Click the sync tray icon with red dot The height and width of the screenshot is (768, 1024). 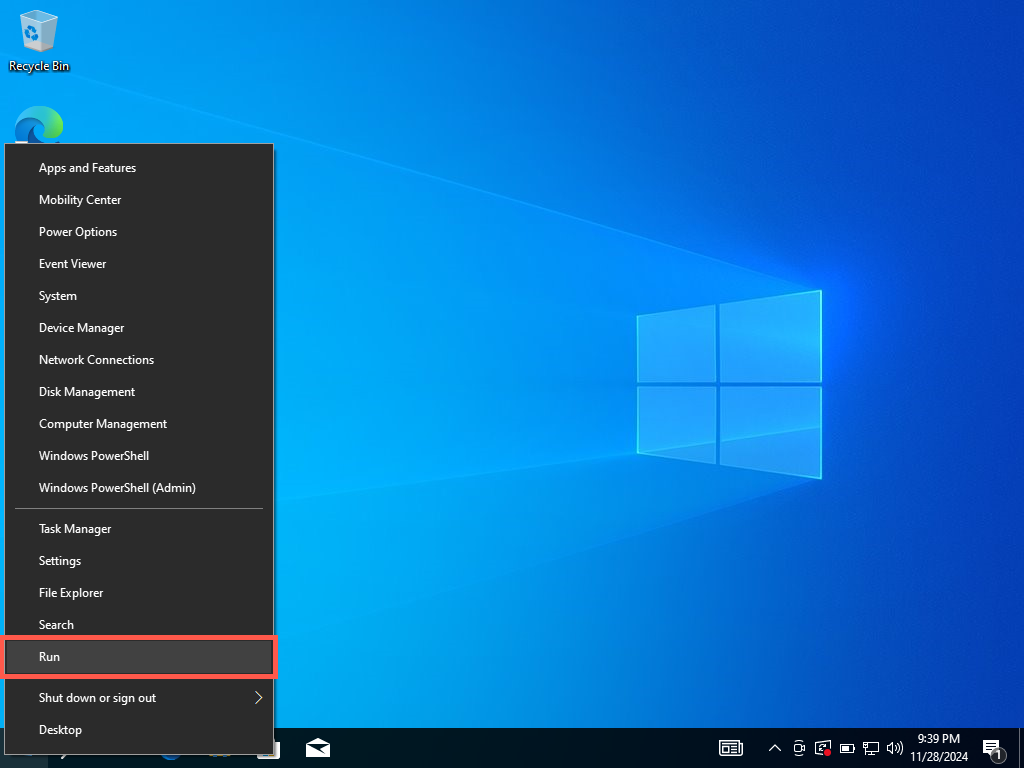pos(823,748)
